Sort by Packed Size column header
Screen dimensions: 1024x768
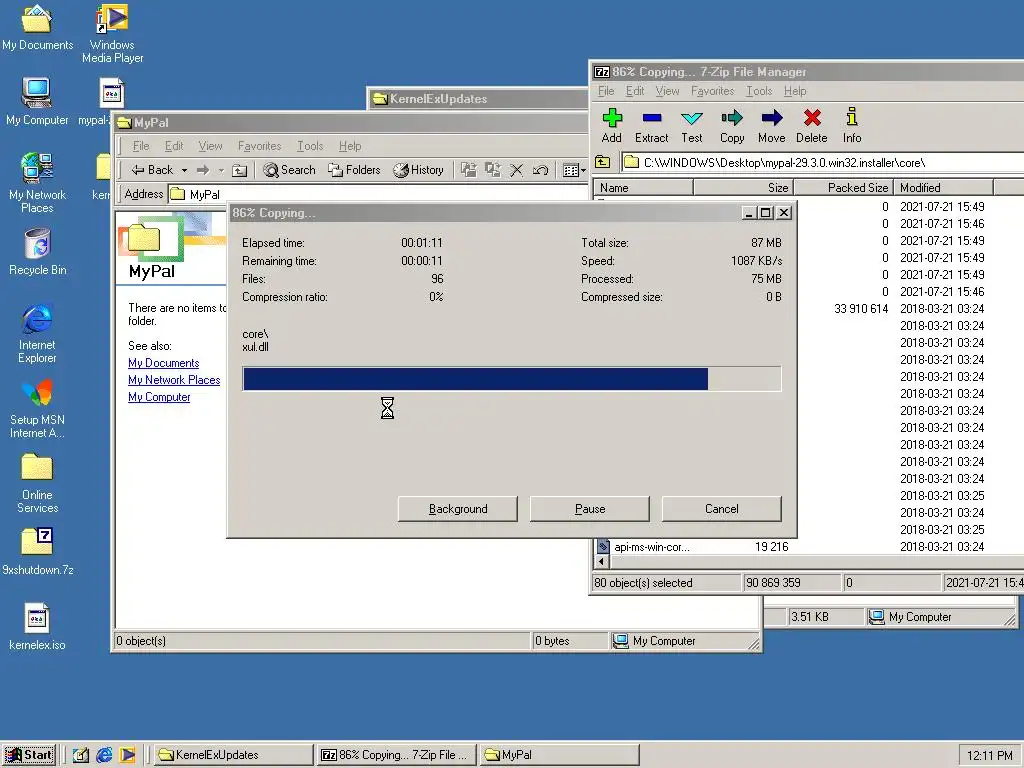[843, 187]
